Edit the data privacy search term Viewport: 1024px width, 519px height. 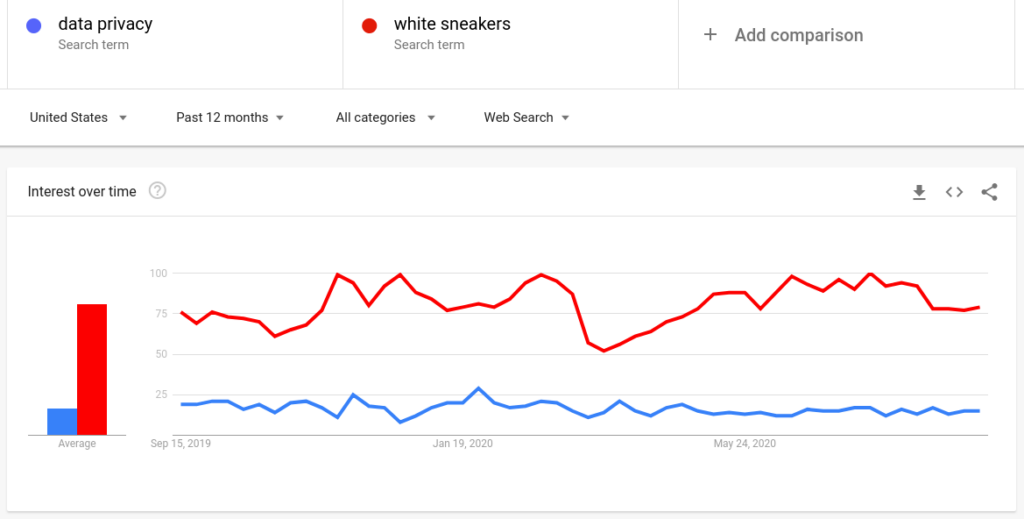click(105, 24)
